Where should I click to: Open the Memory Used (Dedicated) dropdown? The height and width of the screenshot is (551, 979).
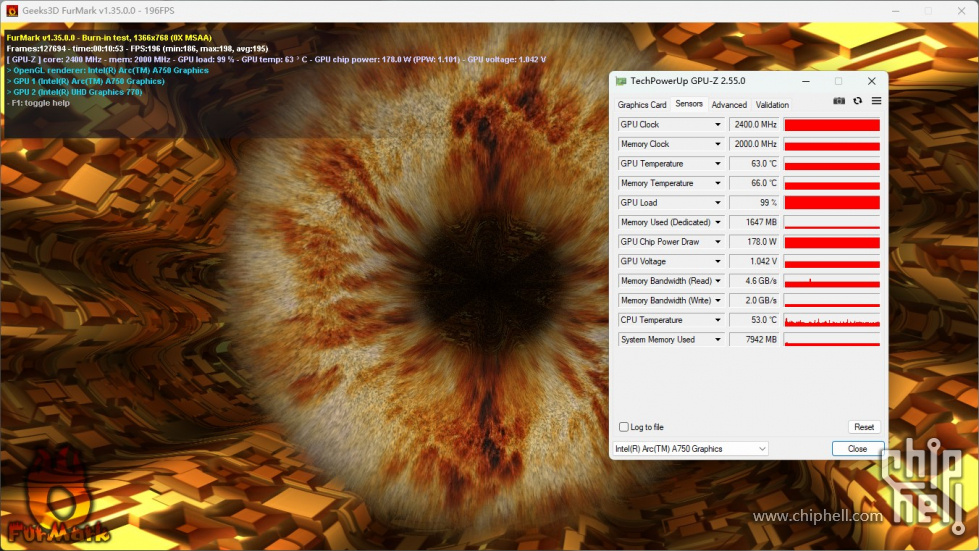(x=717, y=222)
